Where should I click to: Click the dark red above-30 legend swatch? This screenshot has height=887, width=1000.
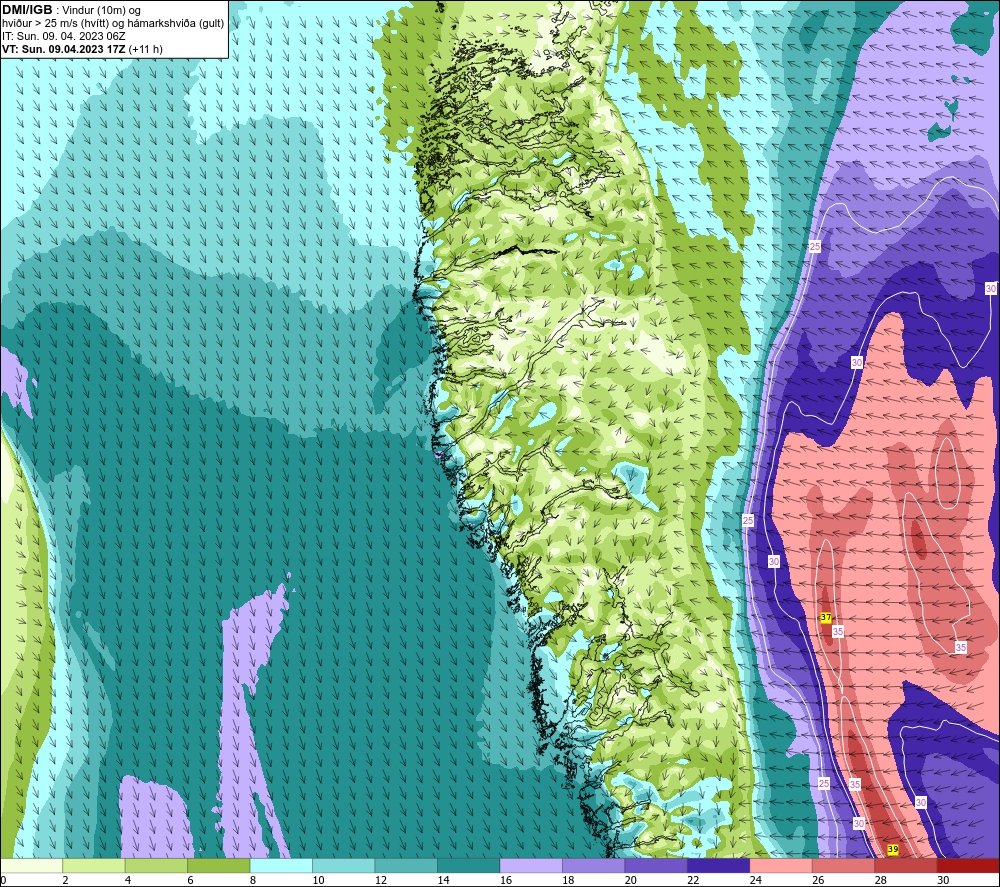point(969,866)
